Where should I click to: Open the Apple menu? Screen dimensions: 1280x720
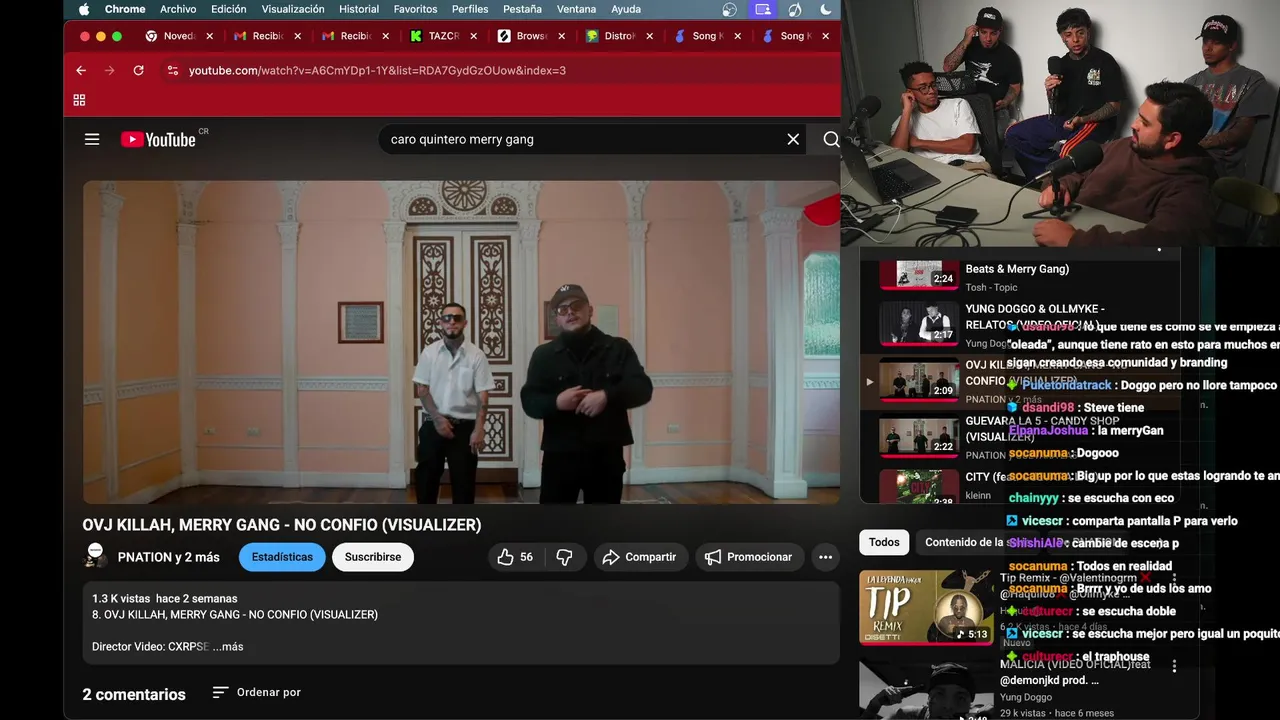[x=84, y=9]
